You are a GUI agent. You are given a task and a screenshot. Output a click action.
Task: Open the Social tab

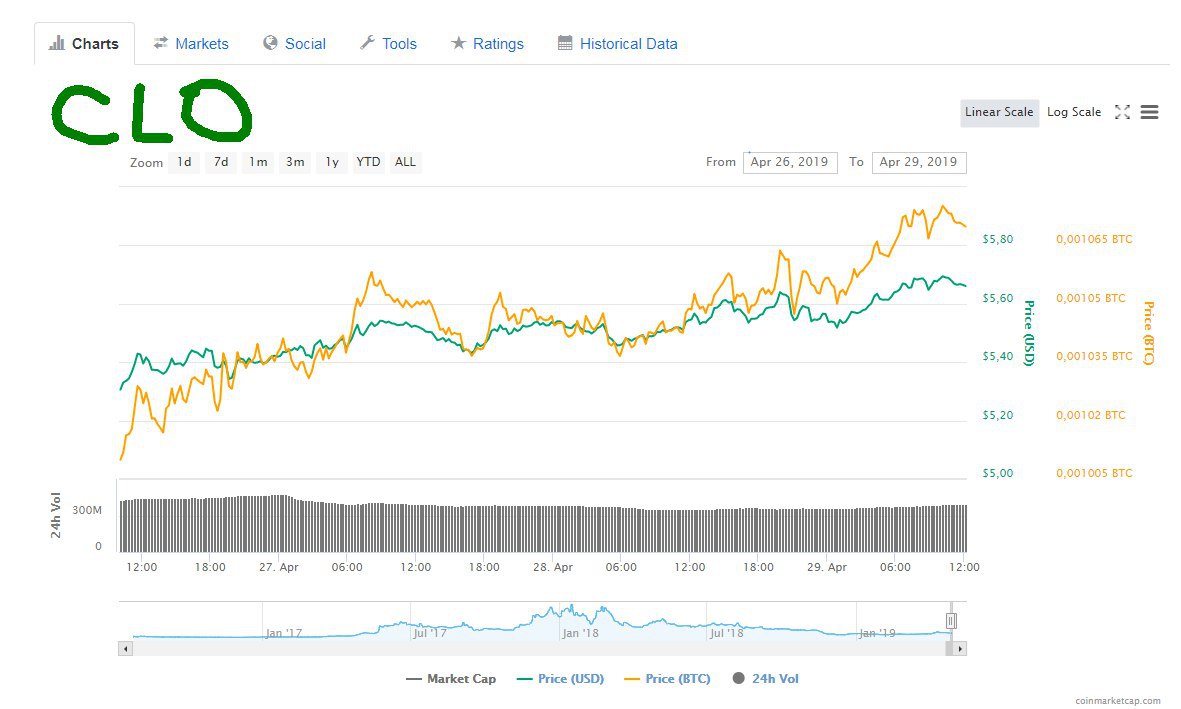pyautogui.click(x=294, y=44)
